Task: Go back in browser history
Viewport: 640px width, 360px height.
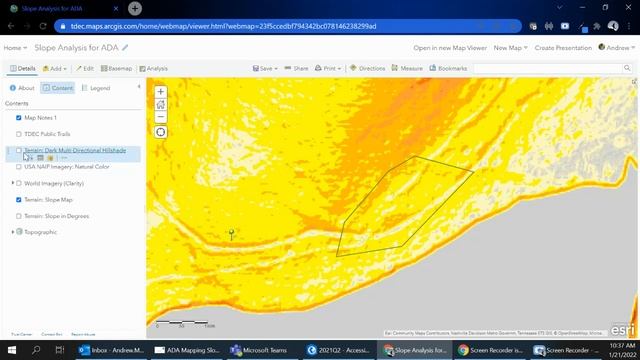Action: pos(11,26)
